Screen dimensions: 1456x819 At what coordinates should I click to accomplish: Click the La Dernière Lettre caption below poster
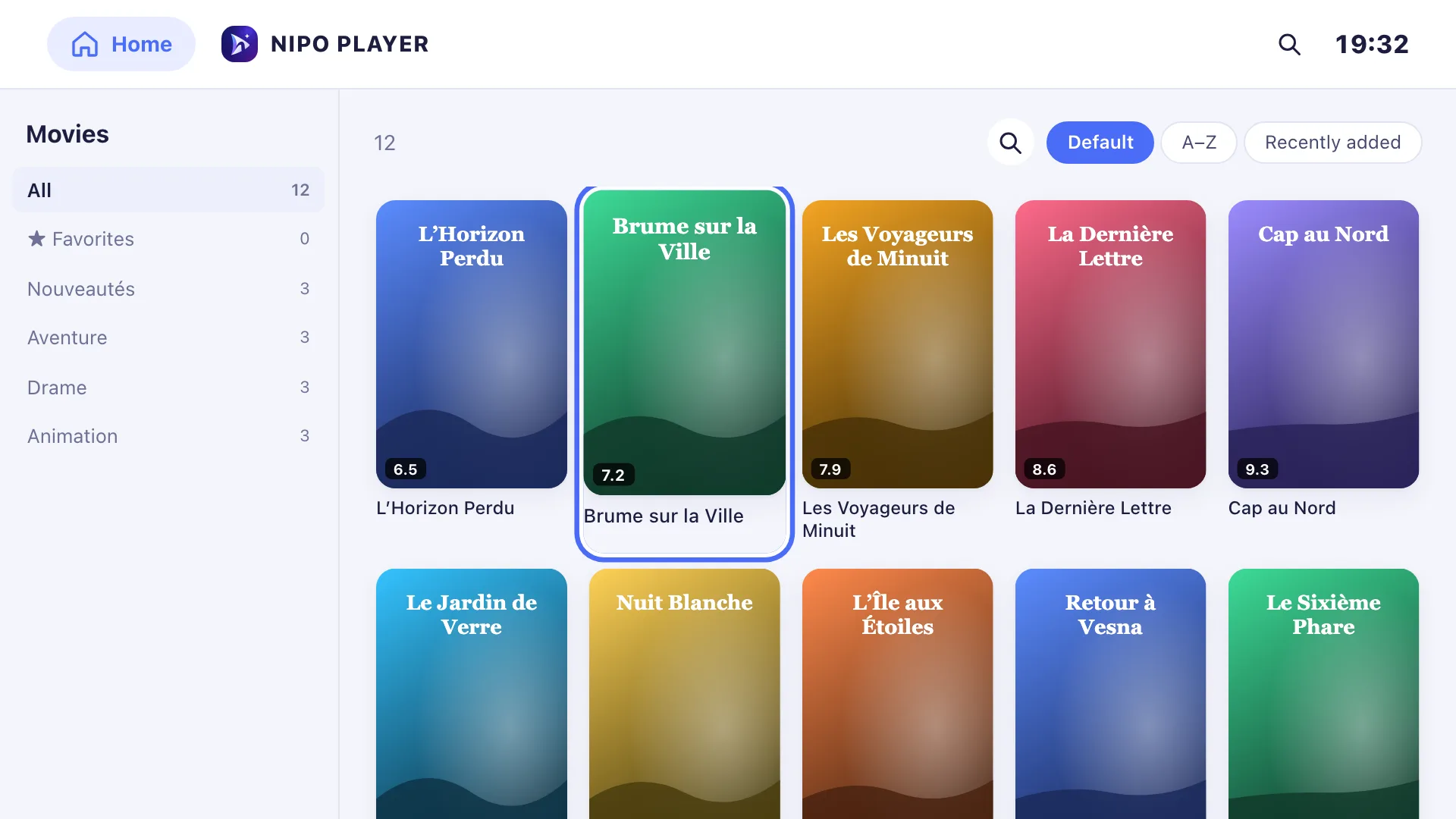pos(1093,508)
